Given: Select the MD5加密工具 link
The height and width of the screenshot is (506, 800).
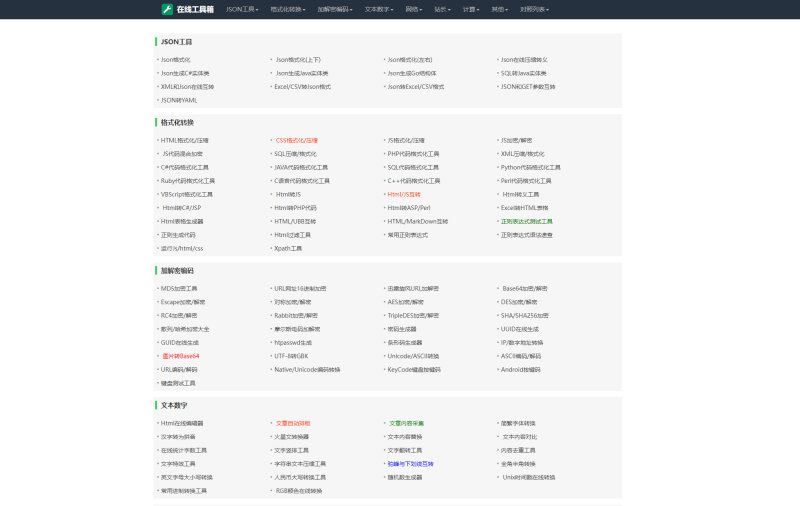Looking at the screenshot, I should [179, 289].
